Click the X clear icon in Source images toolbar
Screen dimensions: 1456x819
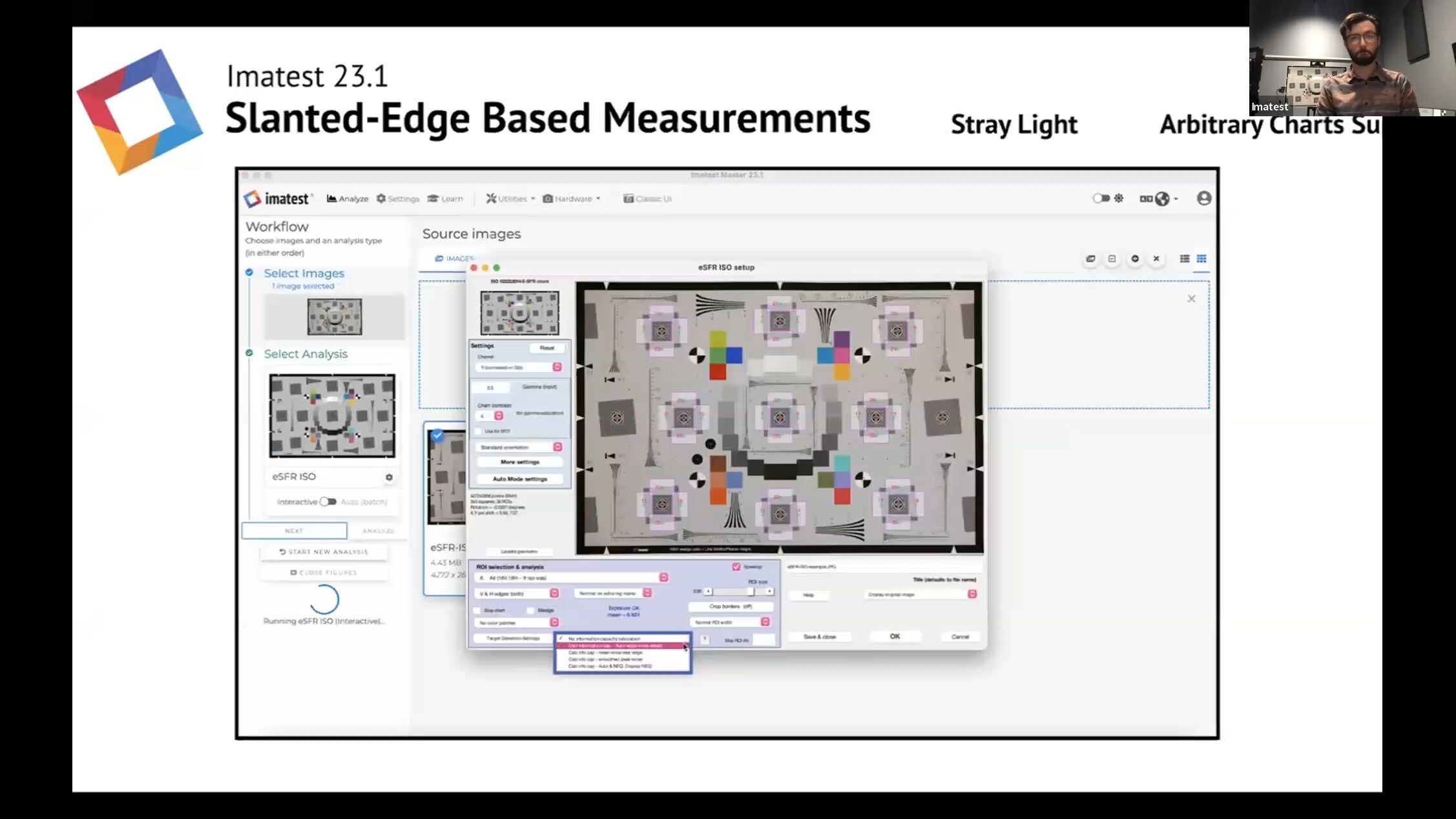[x=1156, y=258]
